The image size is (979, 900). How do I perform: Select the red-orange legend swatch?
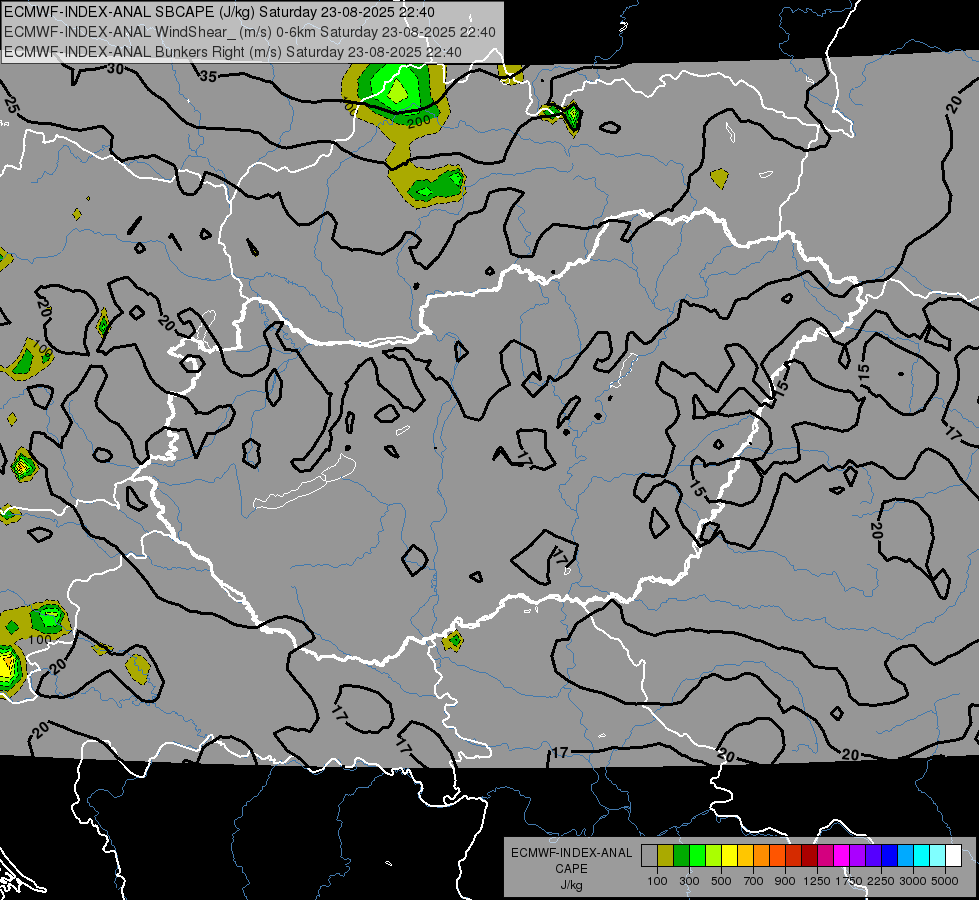777,856
